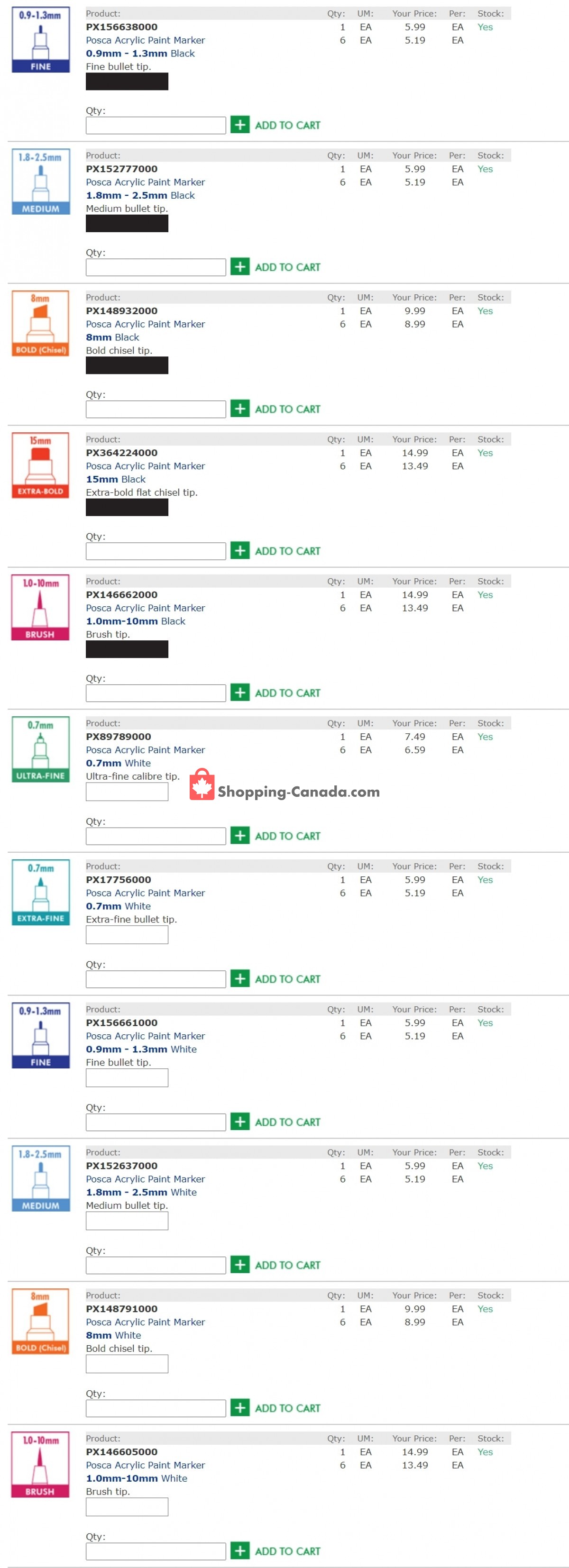Click the Qty field for the PX148791000 8mm White marker
This screenshot has height=1568, width=569.
coord(156,1409)
